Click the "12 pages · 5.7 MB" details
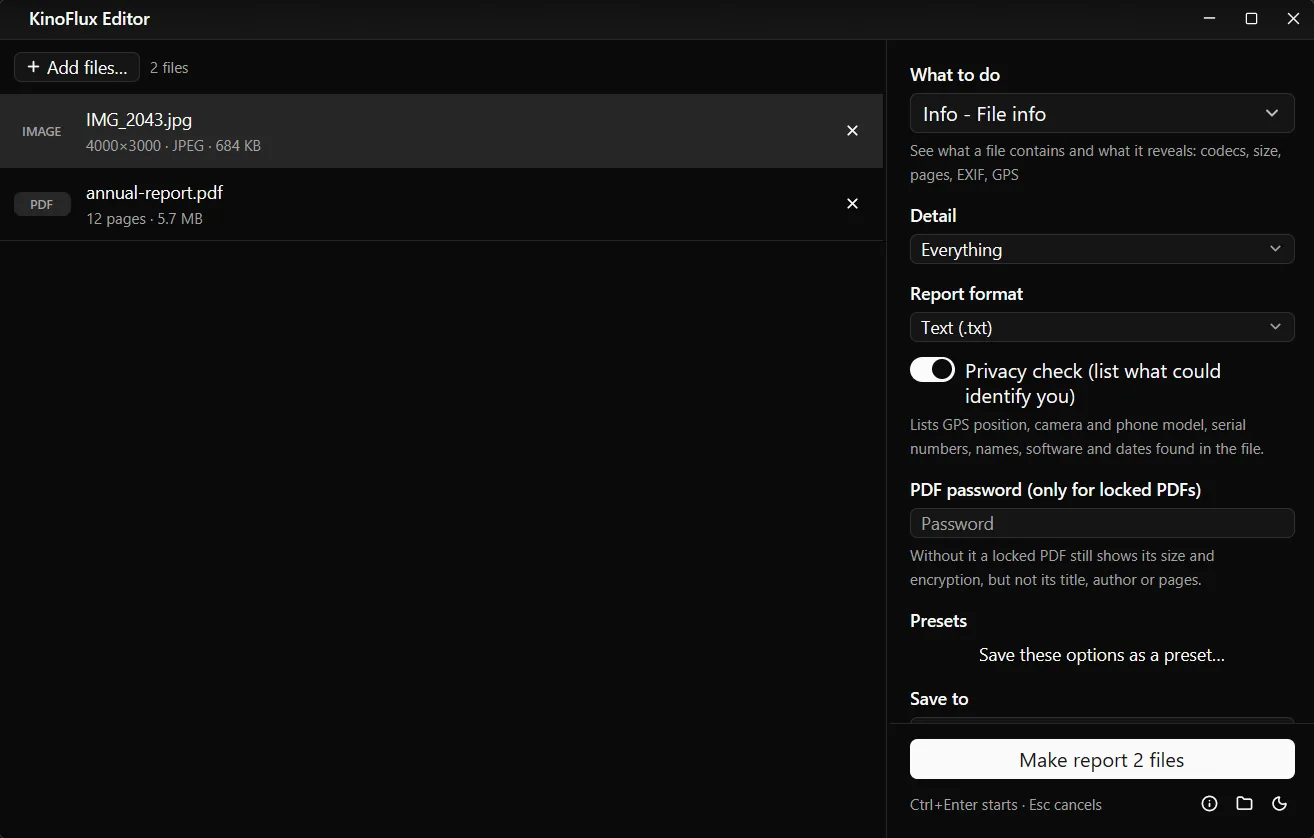 tap(144, 219)
